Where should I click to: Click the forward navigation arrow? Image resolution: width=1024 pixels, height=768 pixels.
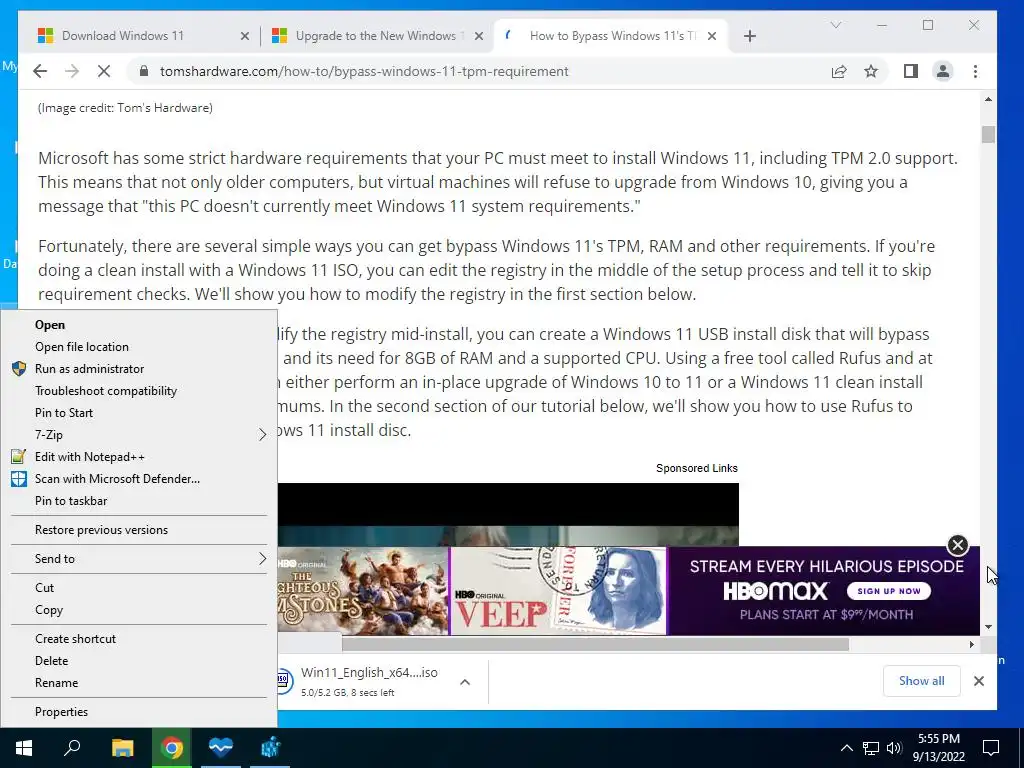point(72,71)
